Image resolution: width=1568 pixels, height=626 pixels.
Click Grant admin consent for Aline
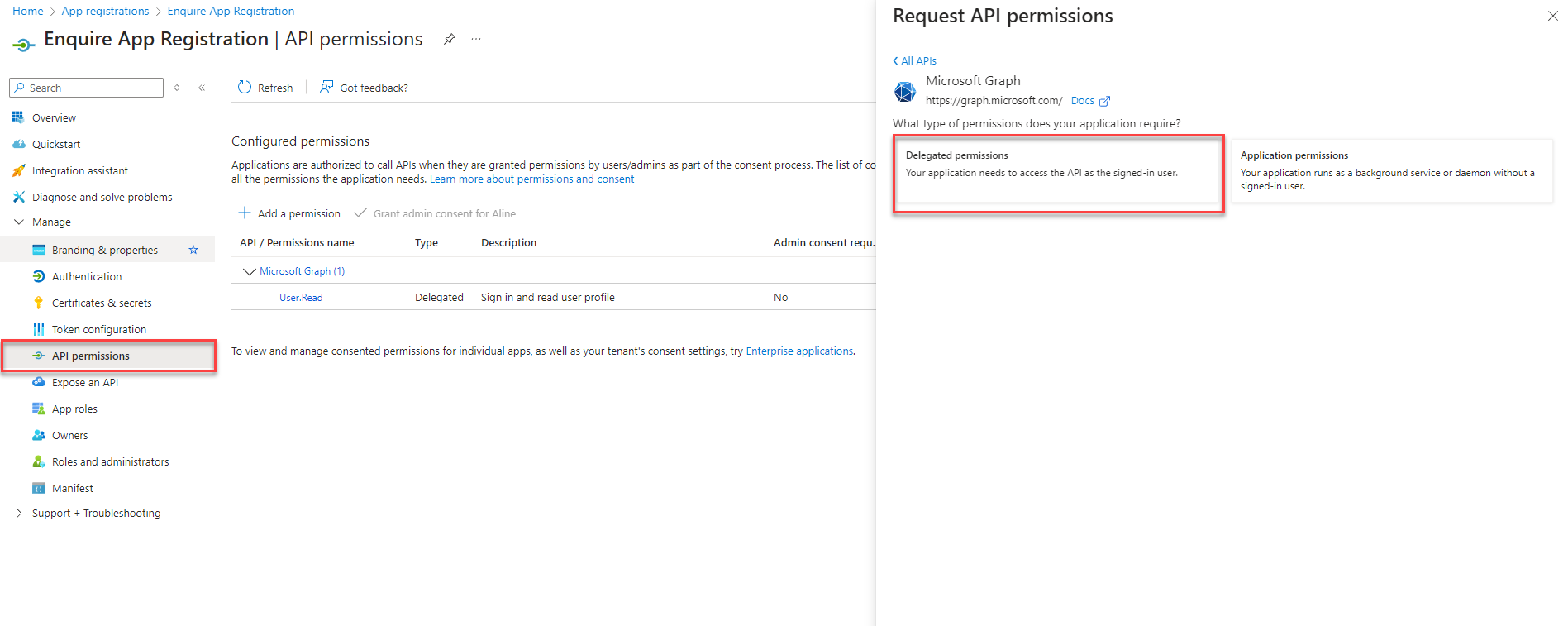[435, 213]
